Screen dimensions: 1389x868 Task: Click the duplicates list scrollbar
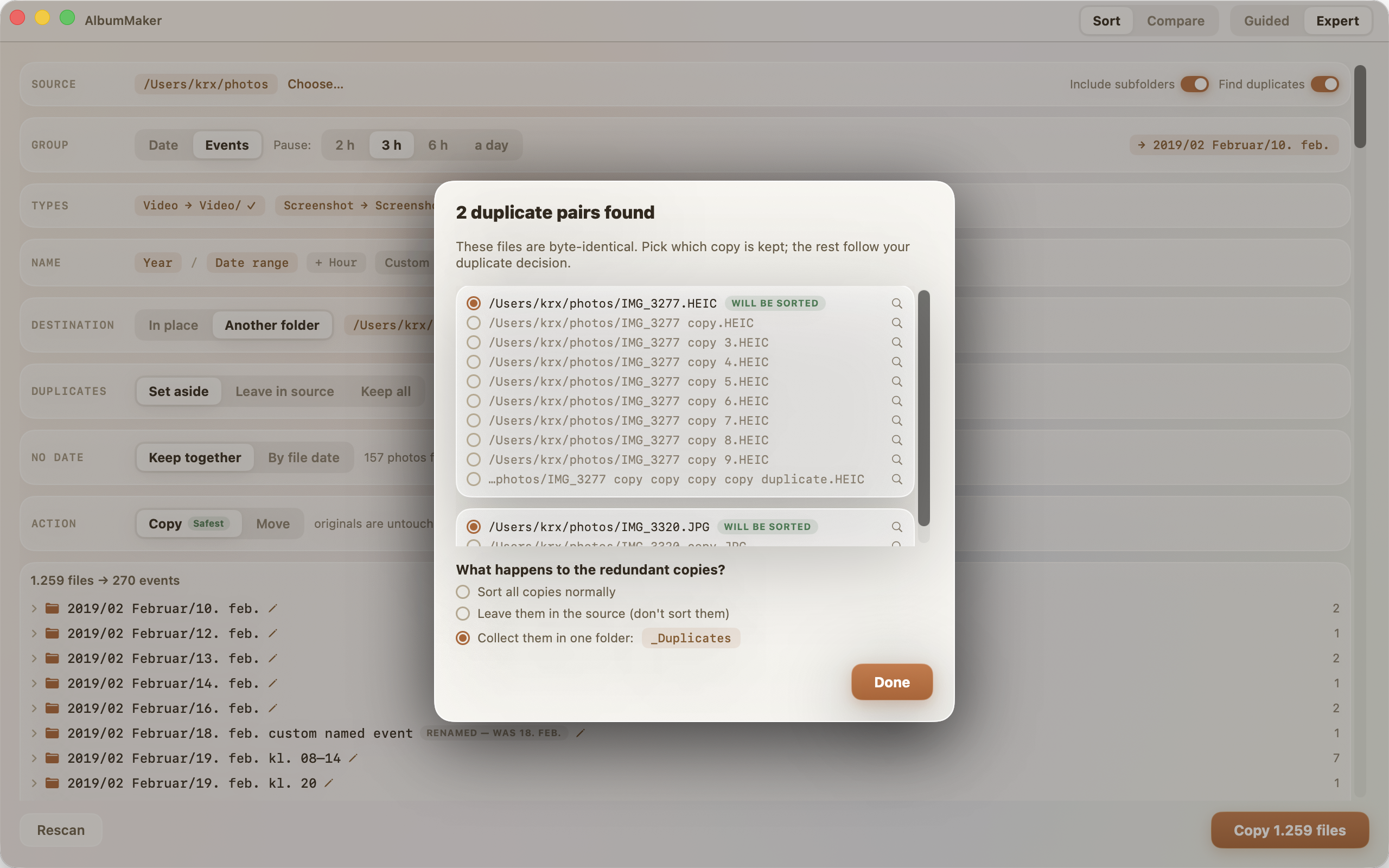[923, 407]
